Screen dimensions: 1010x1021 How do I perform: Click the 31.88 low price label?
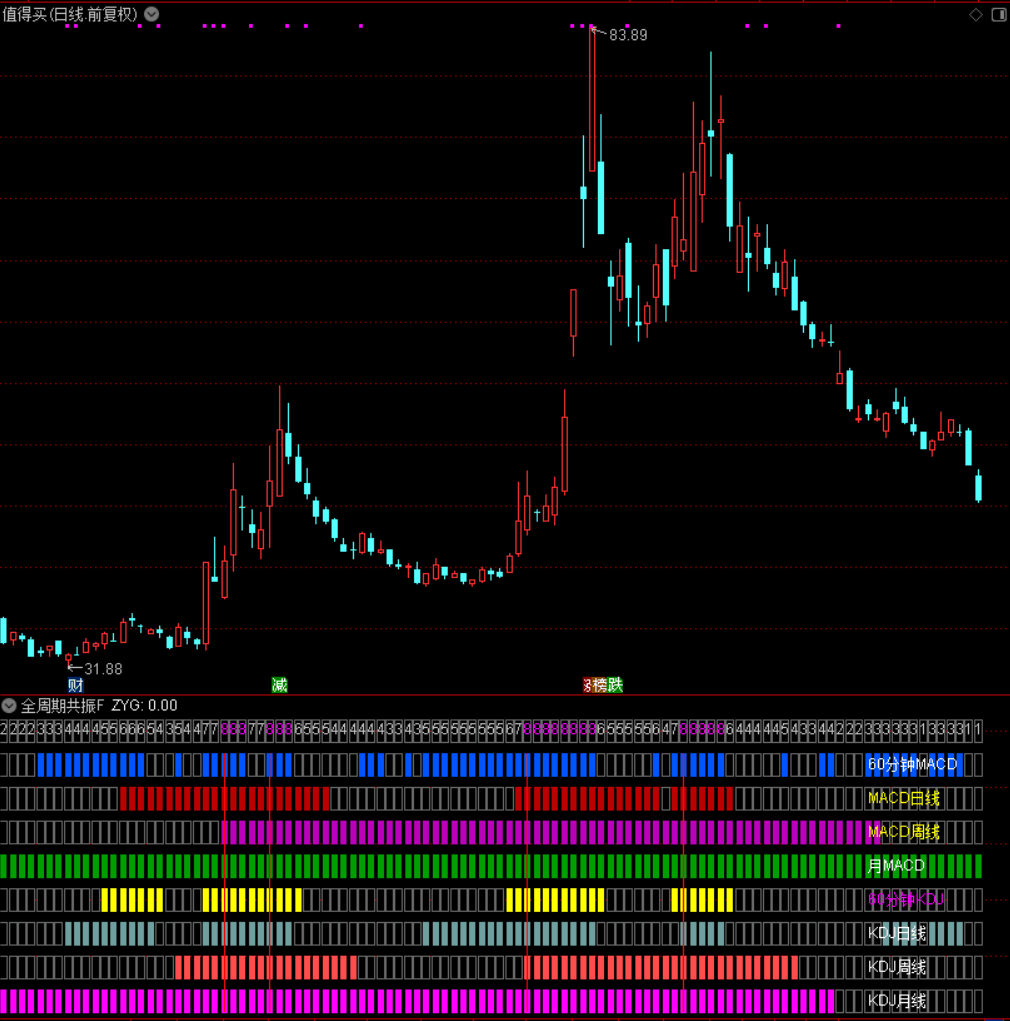click(103, 669)
